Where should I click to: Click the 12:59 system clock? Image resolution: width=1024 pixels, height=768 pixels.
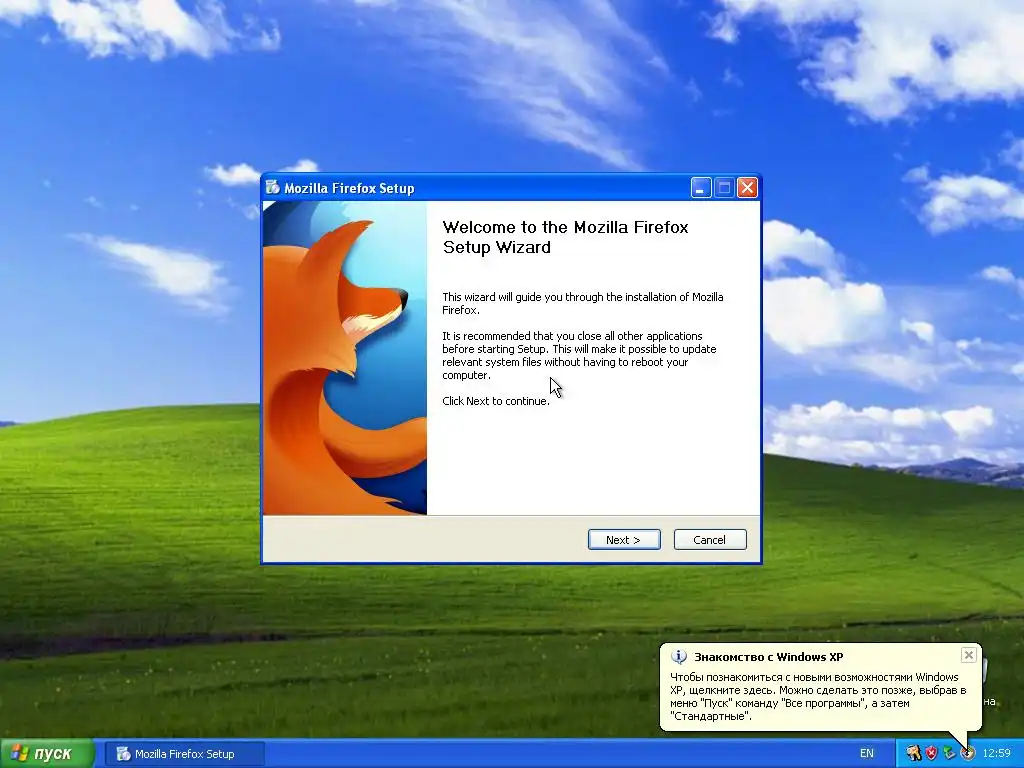click(x=997, y=754)
